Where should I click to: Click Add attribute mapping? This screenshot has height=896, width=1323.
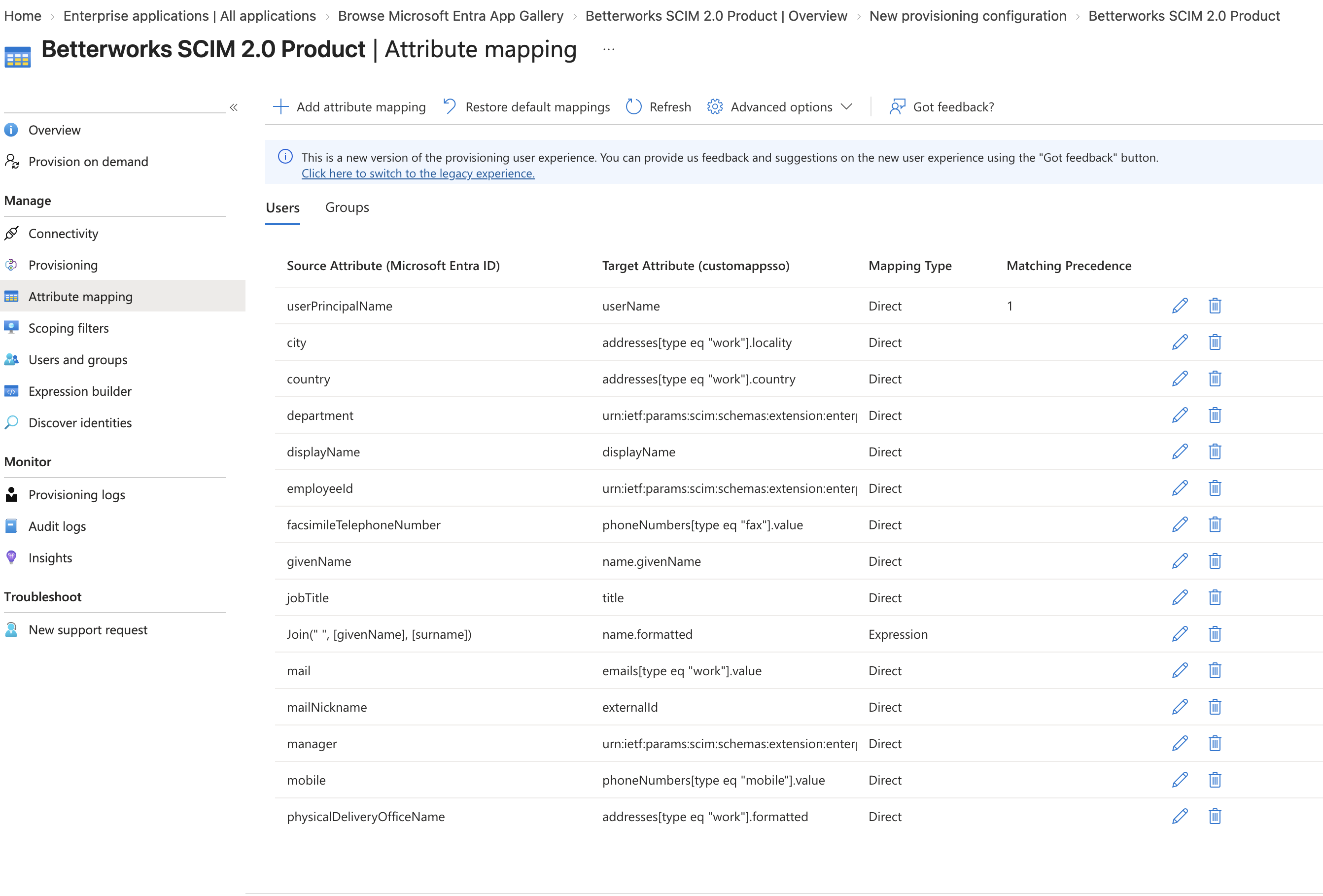(x=349, y=107)
